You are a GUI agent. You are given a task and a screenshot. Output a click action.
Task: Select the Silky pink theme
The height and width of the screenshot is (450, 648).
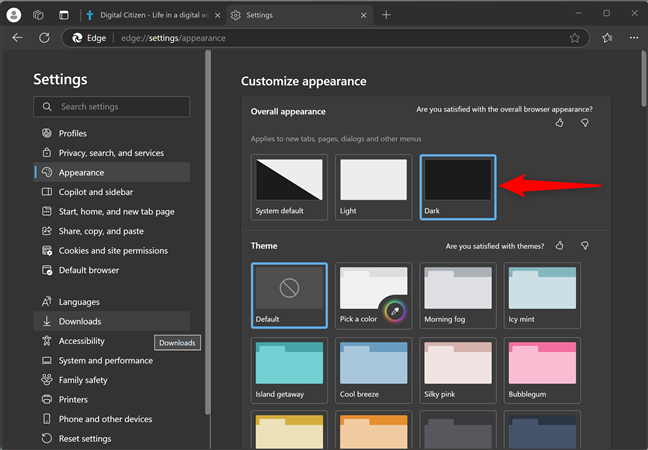pos(458,370)
